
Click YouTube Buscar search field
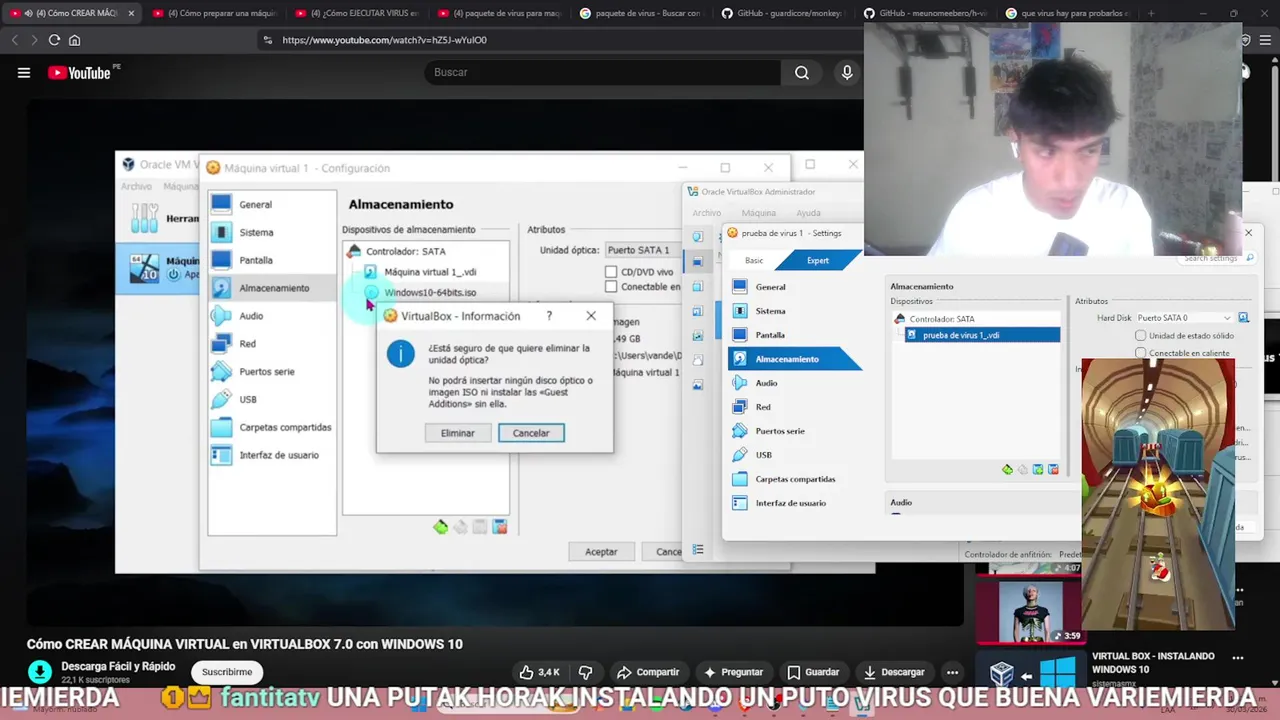coord(603,72)
